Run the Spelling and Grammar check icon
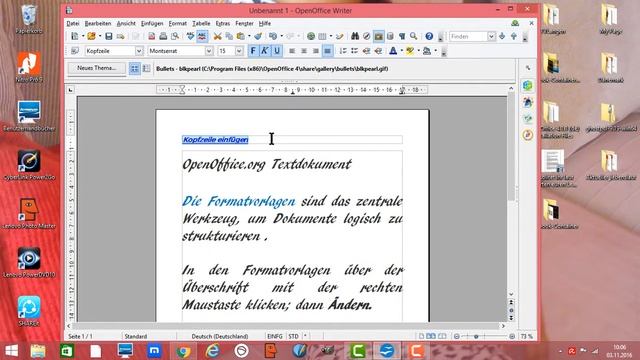Screen dimensions: 640x360 point(190,37)
